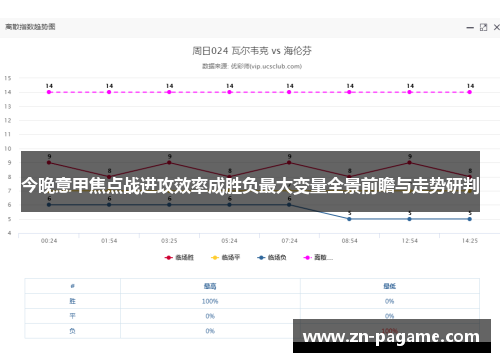500x362 pixels.
Task: Click the 4 y-axis label
Action: 9,233
